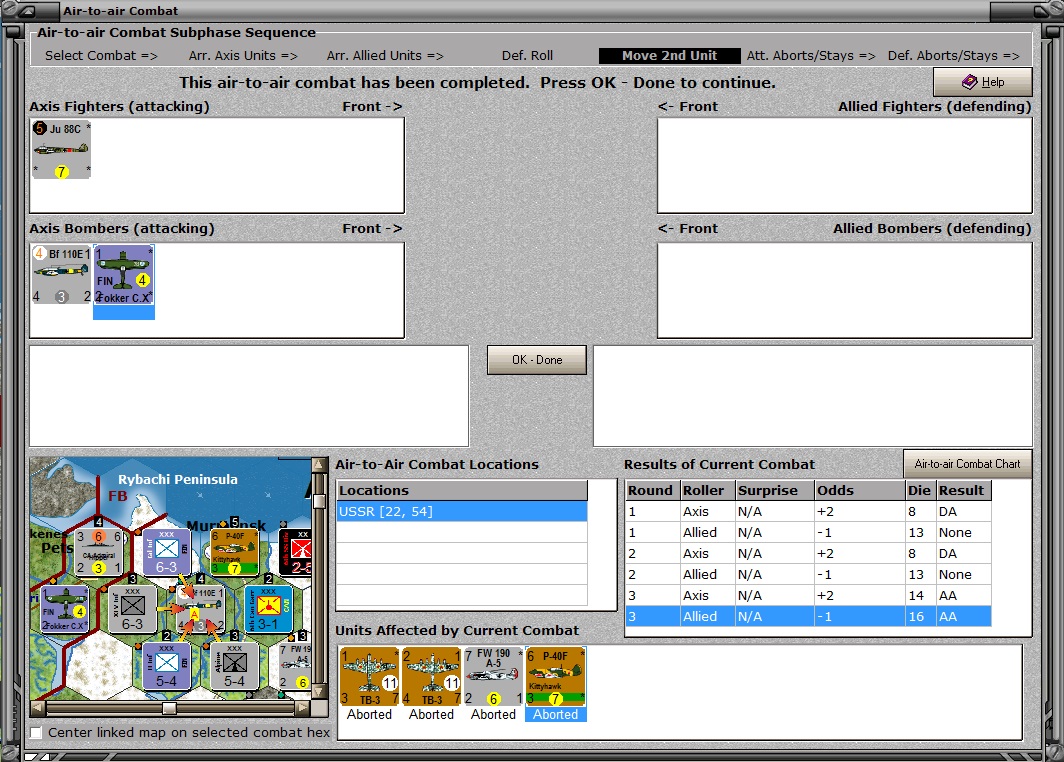Click the Arr. Axis Units subphase step
The image size is (1064, 762).
[x=243, y=56]
